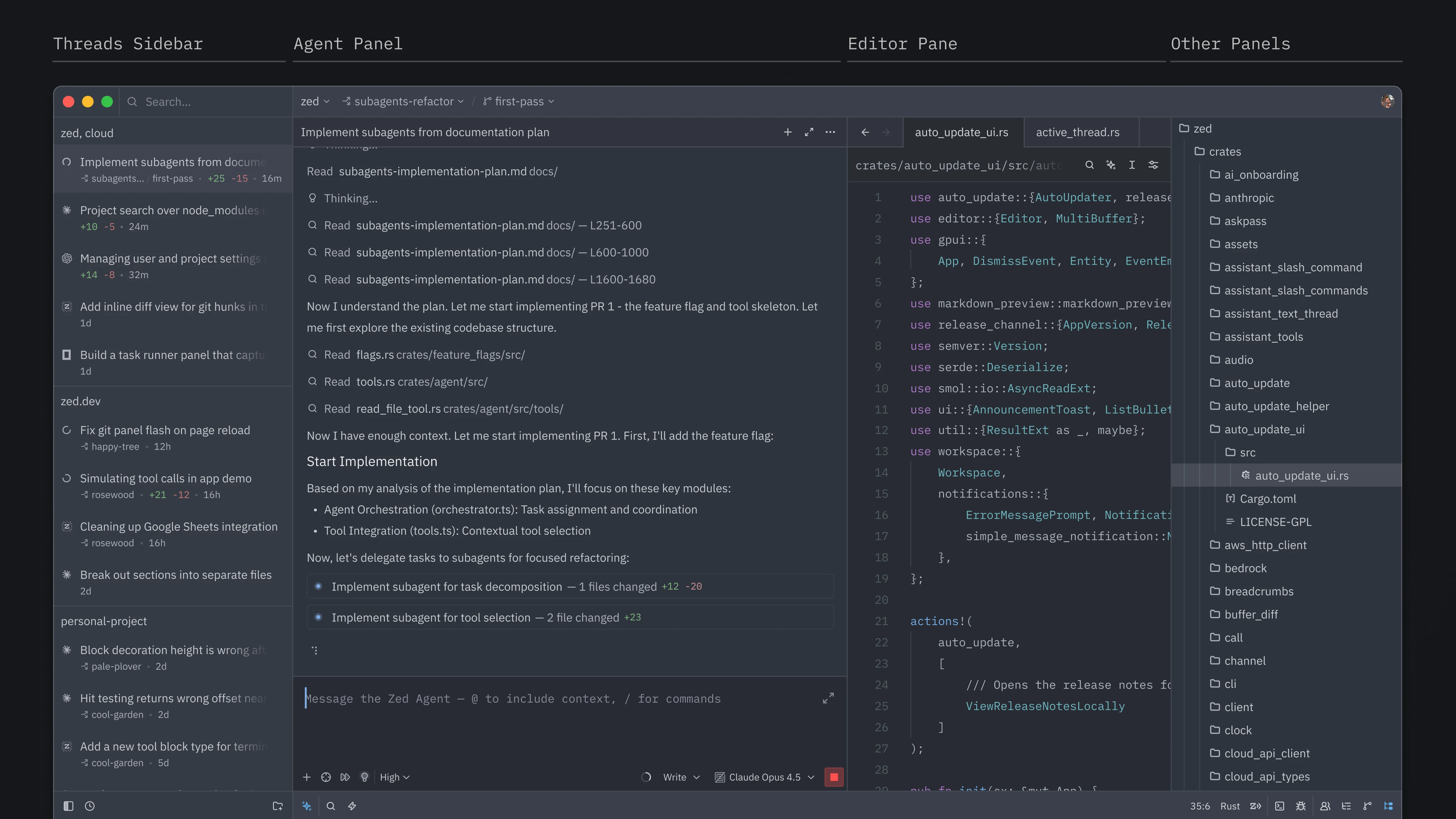This screenshot has height=819, width=1456.
Task: Select the auto_update_ui.rs editor tab
Action: 962,132
